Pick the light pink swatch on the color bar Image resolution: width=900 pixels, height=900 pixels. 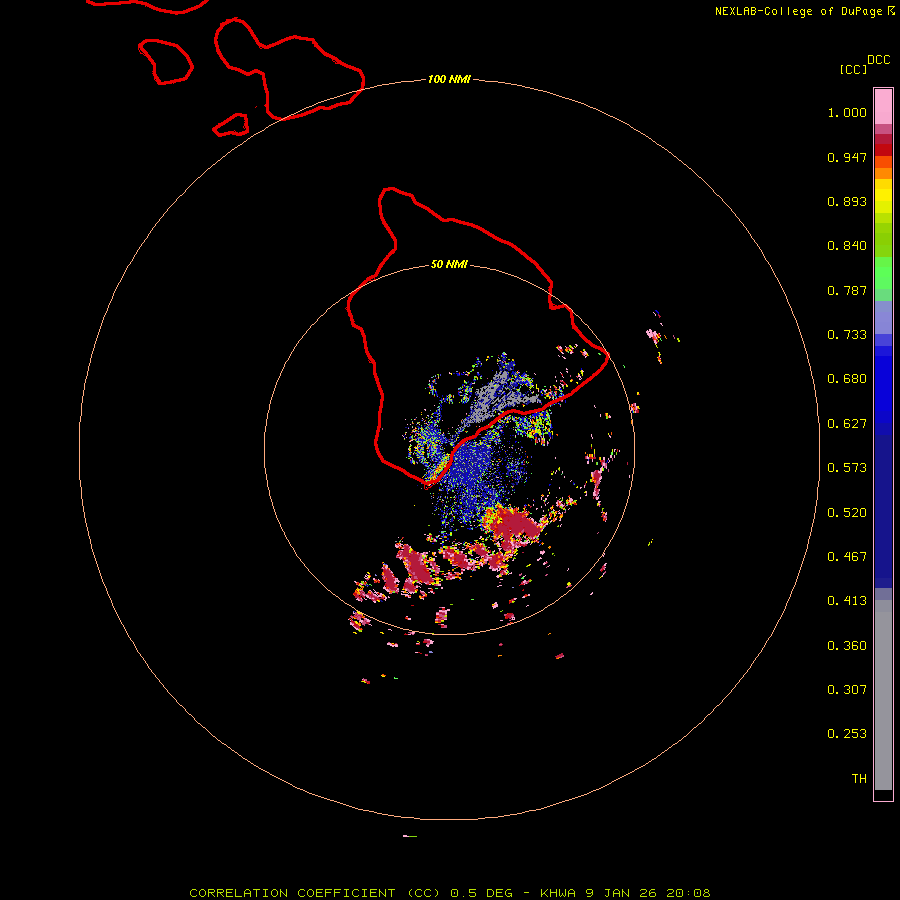[883, 107]
